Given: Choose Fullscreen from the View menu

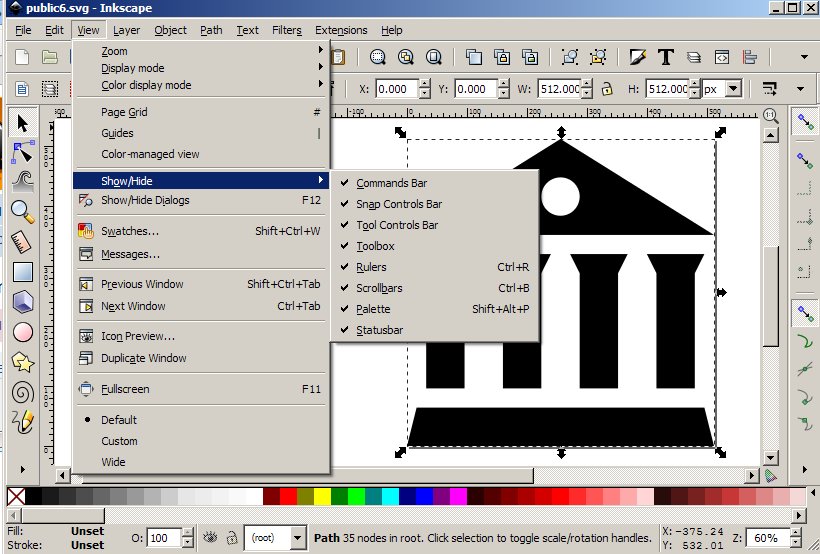Looking at the screenshot, I should (125, 389).
